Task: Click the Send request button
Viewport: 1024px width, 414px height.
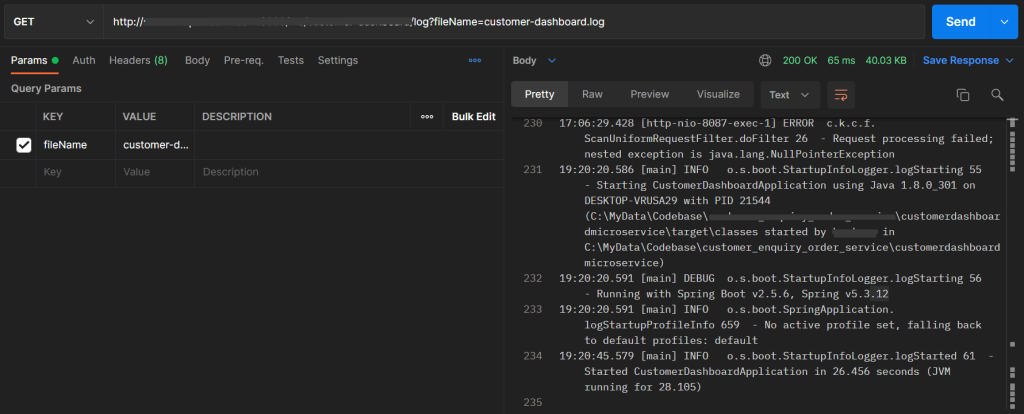Action: point(960,21)
